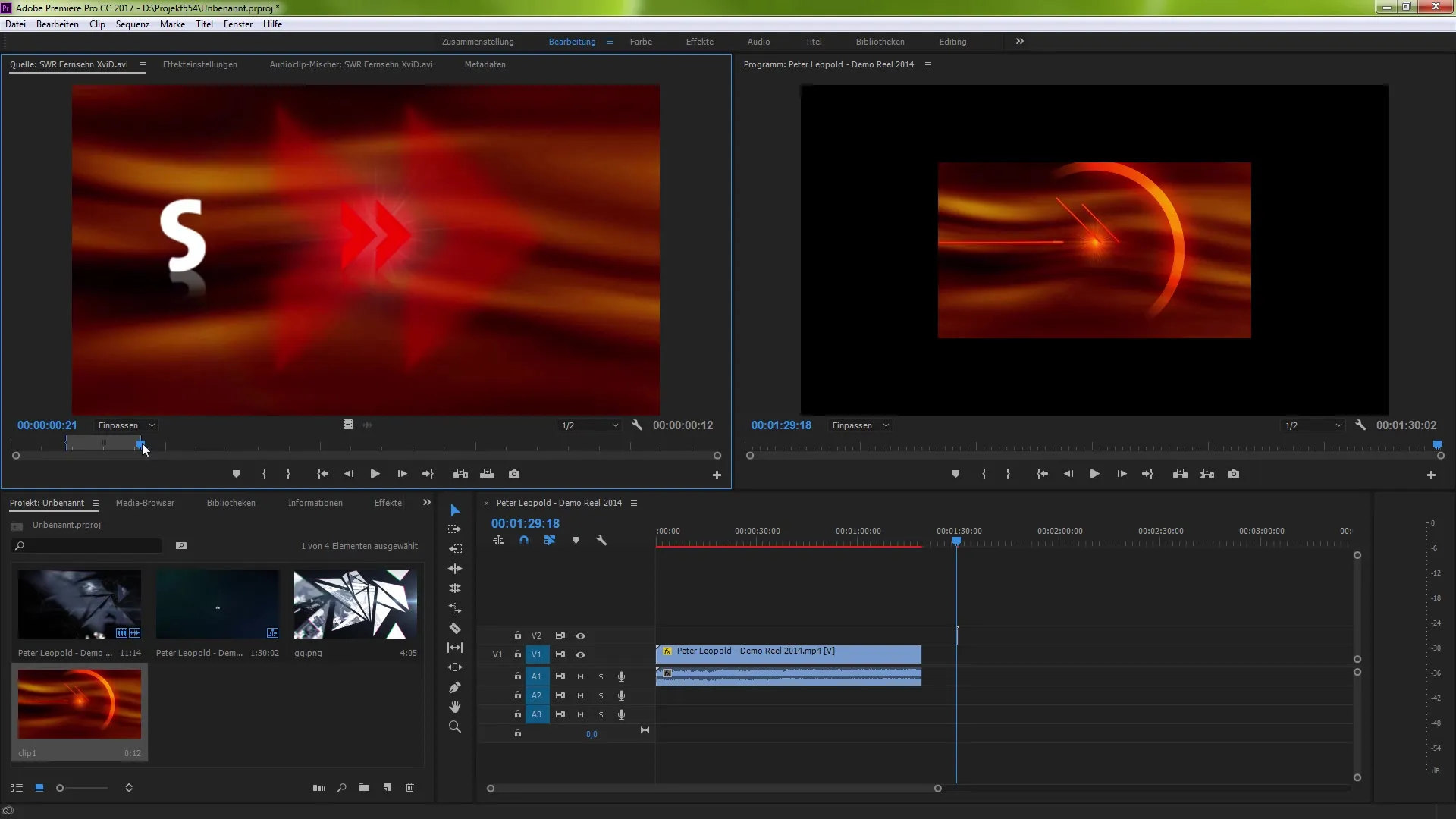Enable voice-over record on A3
Screen dimensions: 1456x819
point(622,714)
